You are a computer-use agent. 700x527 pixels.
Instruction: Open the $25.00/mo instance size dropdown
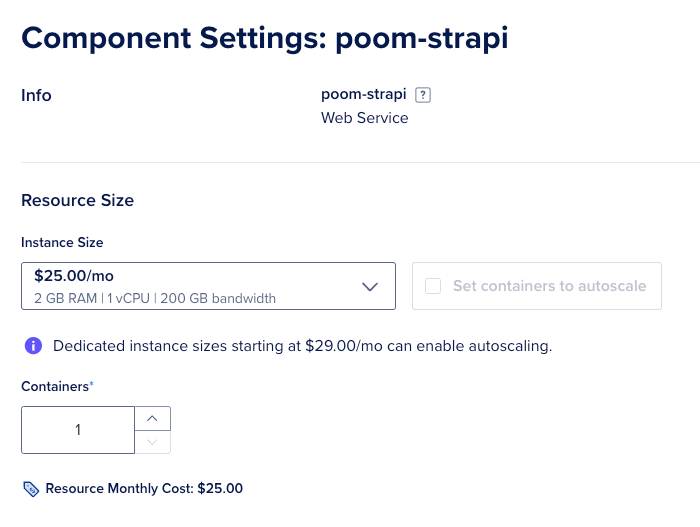pos(208,286)
